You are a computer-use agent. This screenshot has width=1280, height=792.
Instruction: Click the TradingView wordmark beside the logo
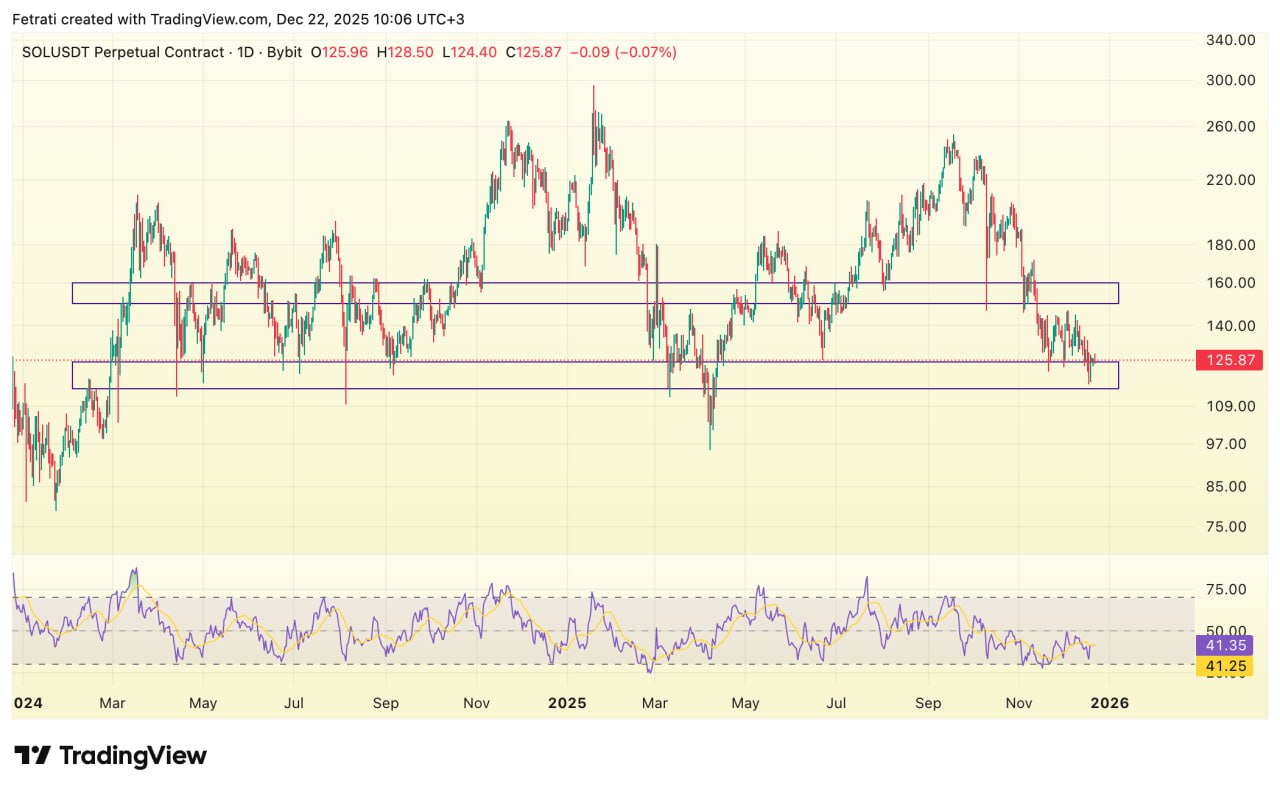(x=133, y=755)
